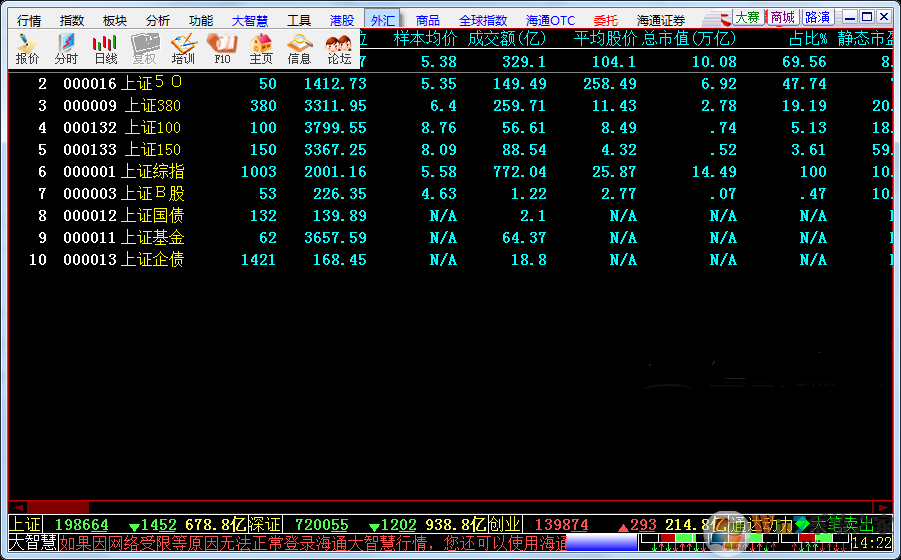
Task: Open F10 company info icon
Action: [222, 48]
